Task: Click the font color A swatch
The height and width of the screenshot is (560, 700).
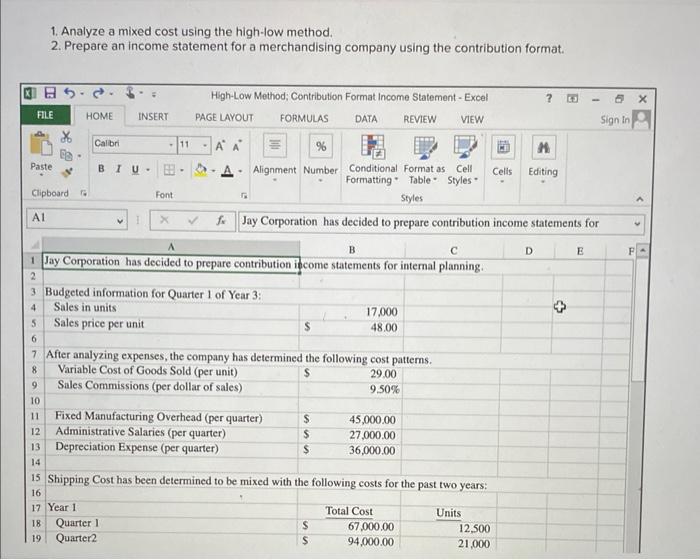Action: pyautogui.click(x=228, y=171)
